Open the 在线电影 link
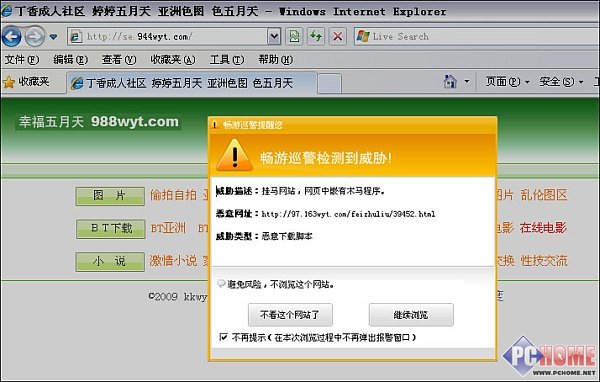This screenshot has width=600, height=382. 543,228
